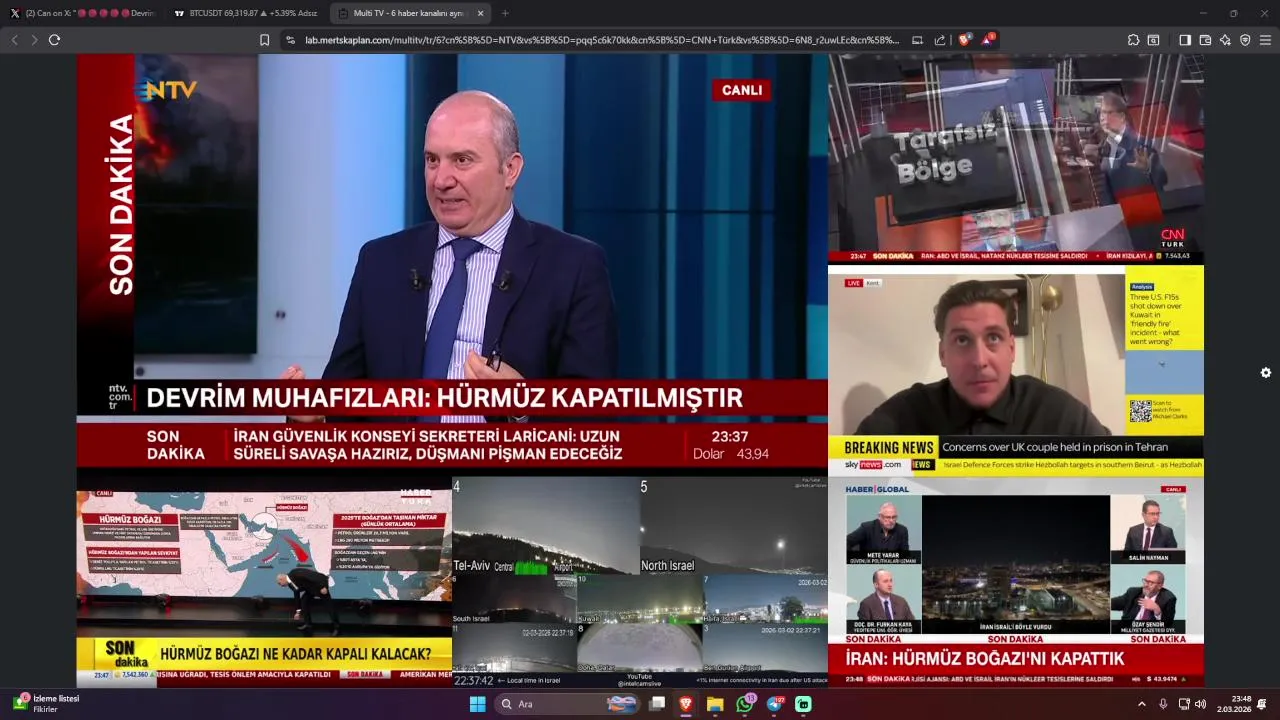Image resolution: width=1280 pixels, height=720 pixels.
Task: Toggle the browser sidebar panel icon
Action: tap(1185, 40)
